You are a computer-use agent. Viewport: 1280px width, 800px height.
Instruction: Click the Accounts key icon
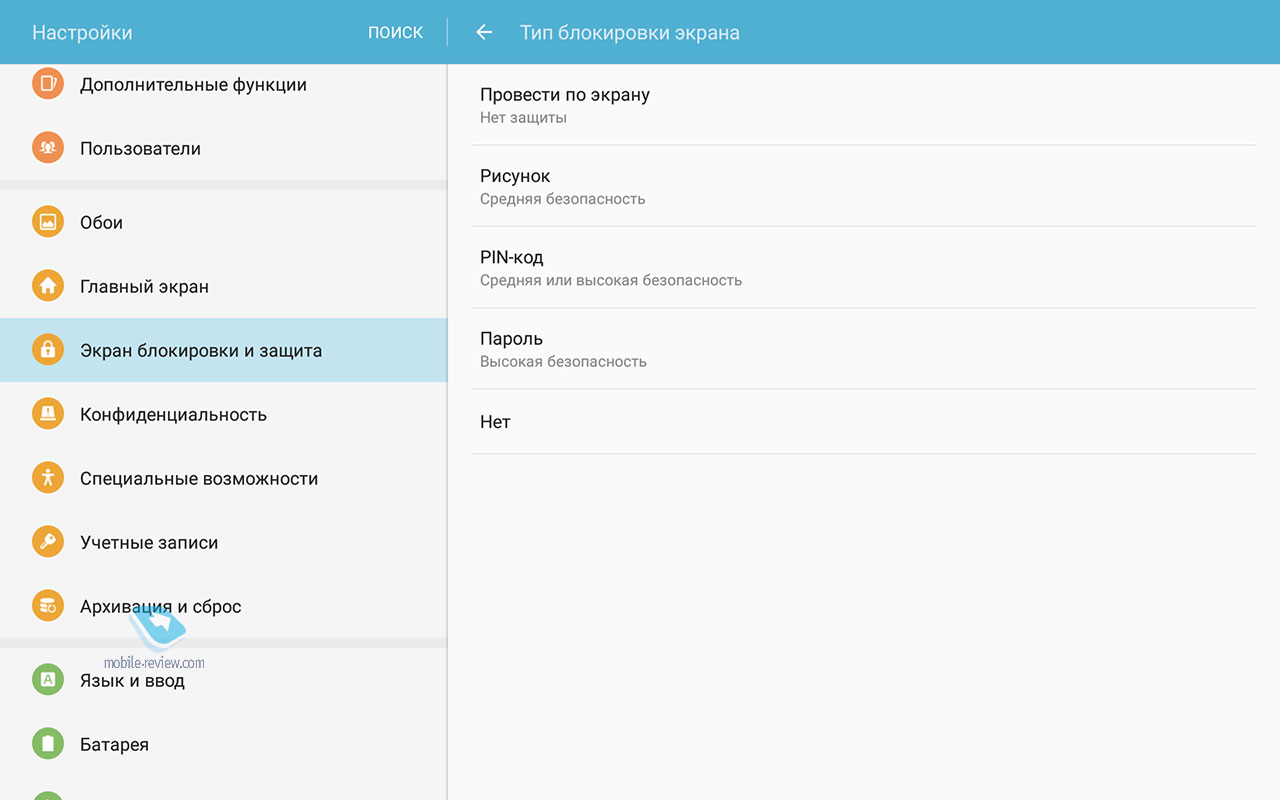tap(47, 542)
